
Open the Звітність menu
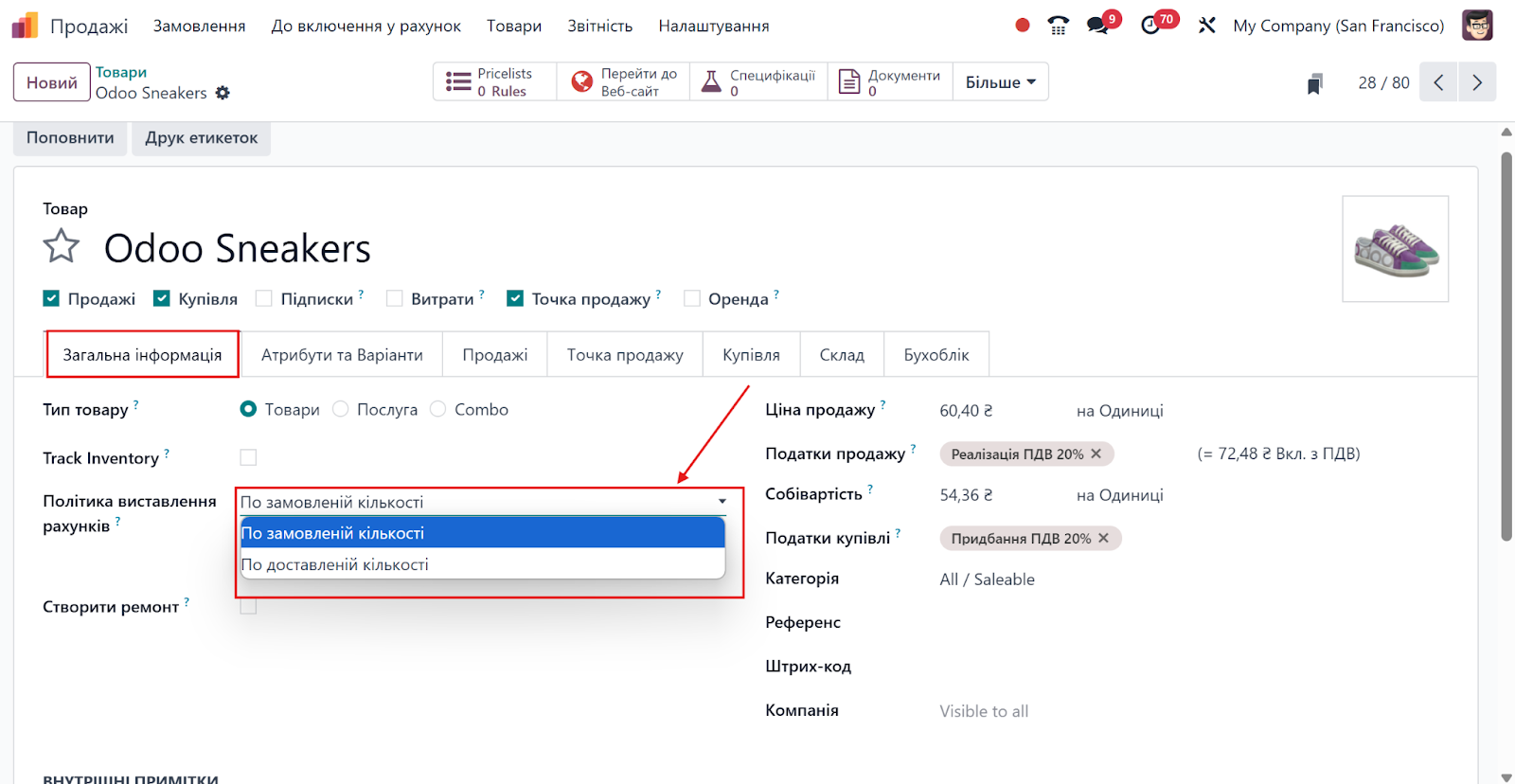600,26
